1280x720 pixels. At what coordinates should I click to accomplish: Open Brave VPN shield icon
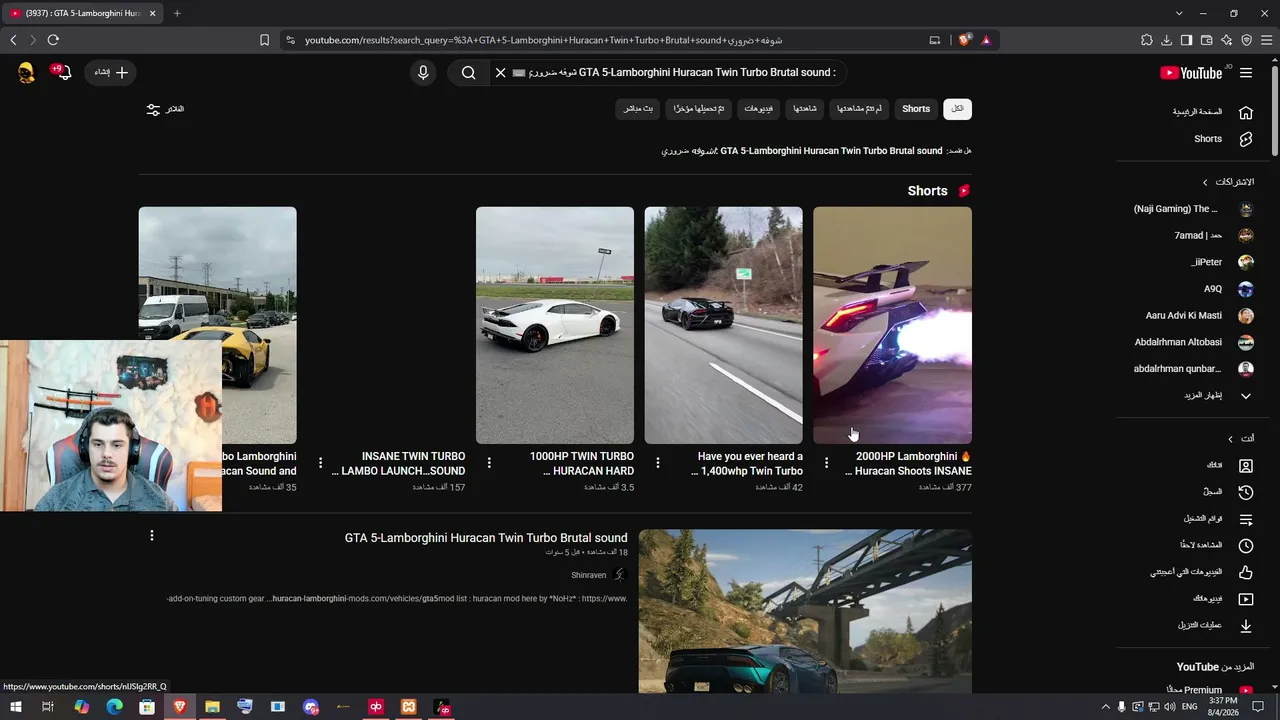pyautogui.click(x=1246, y=40)
